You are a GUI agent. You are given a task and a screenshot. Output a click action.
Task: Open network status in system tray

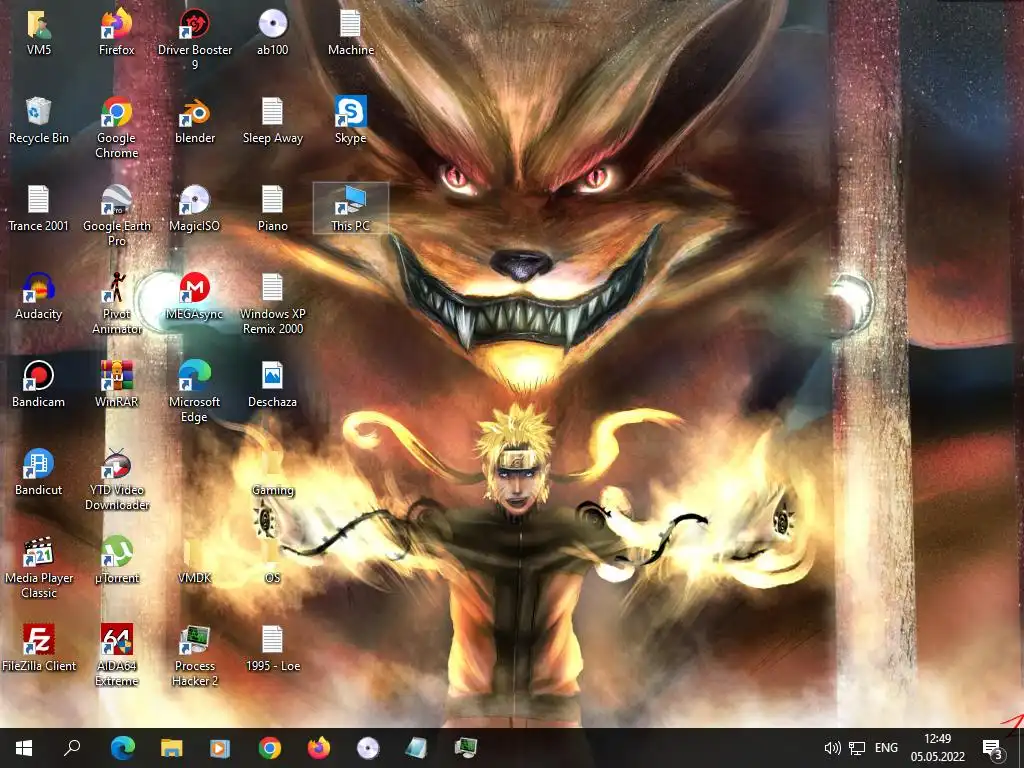coord(857,748)
